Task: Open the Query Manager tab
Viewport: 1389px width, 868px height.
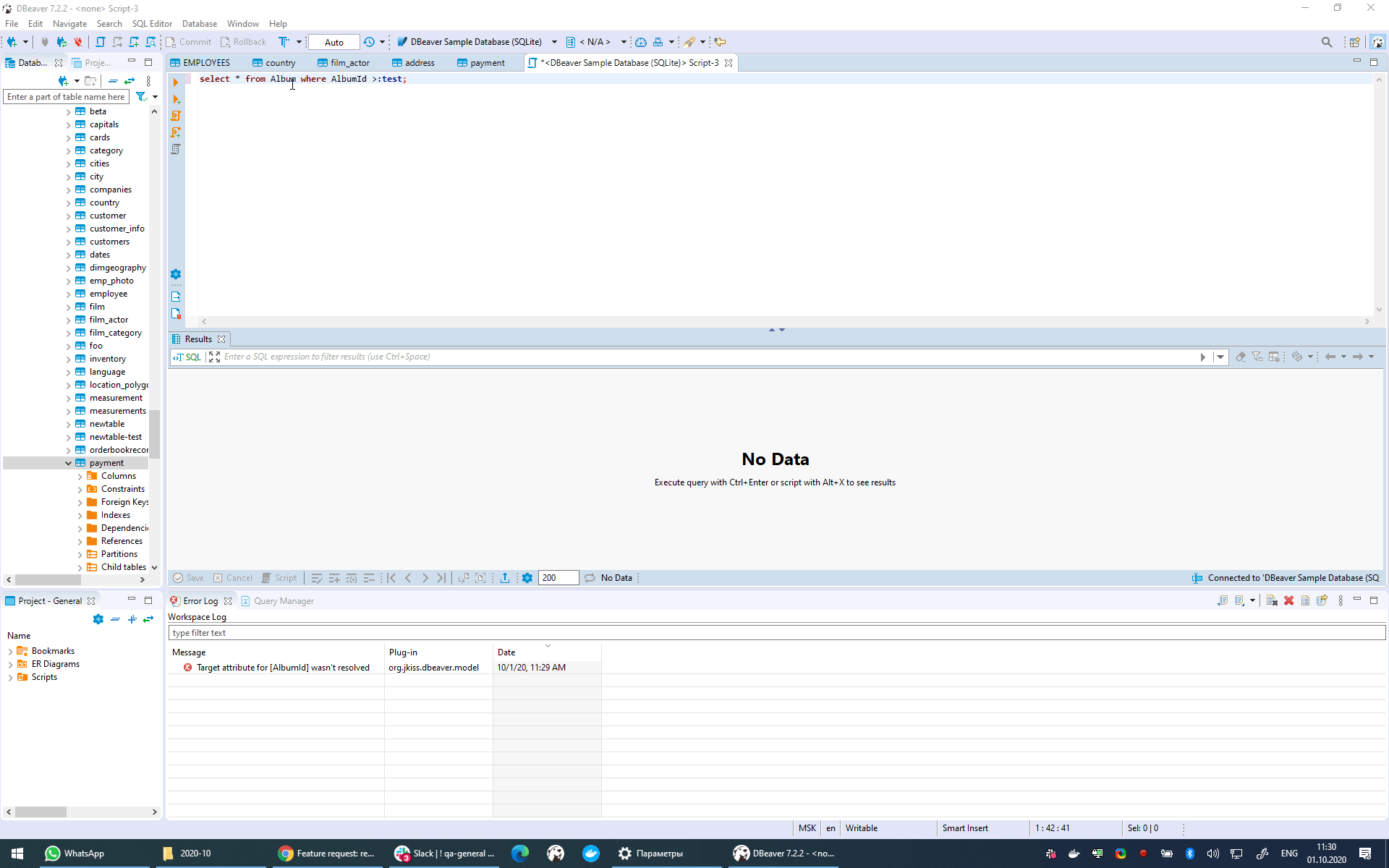Action: tap(283, 601)
